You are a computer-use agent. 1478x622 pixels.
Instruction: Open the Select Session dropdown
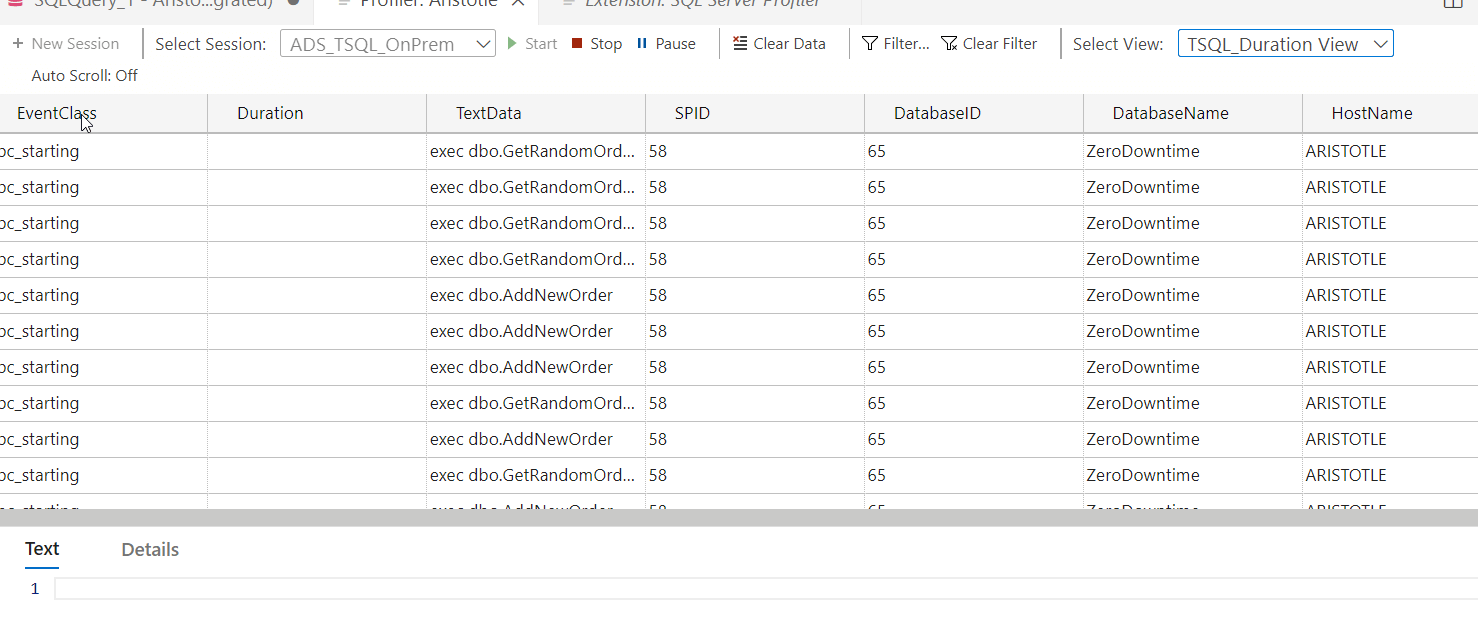tap(387, 44)
